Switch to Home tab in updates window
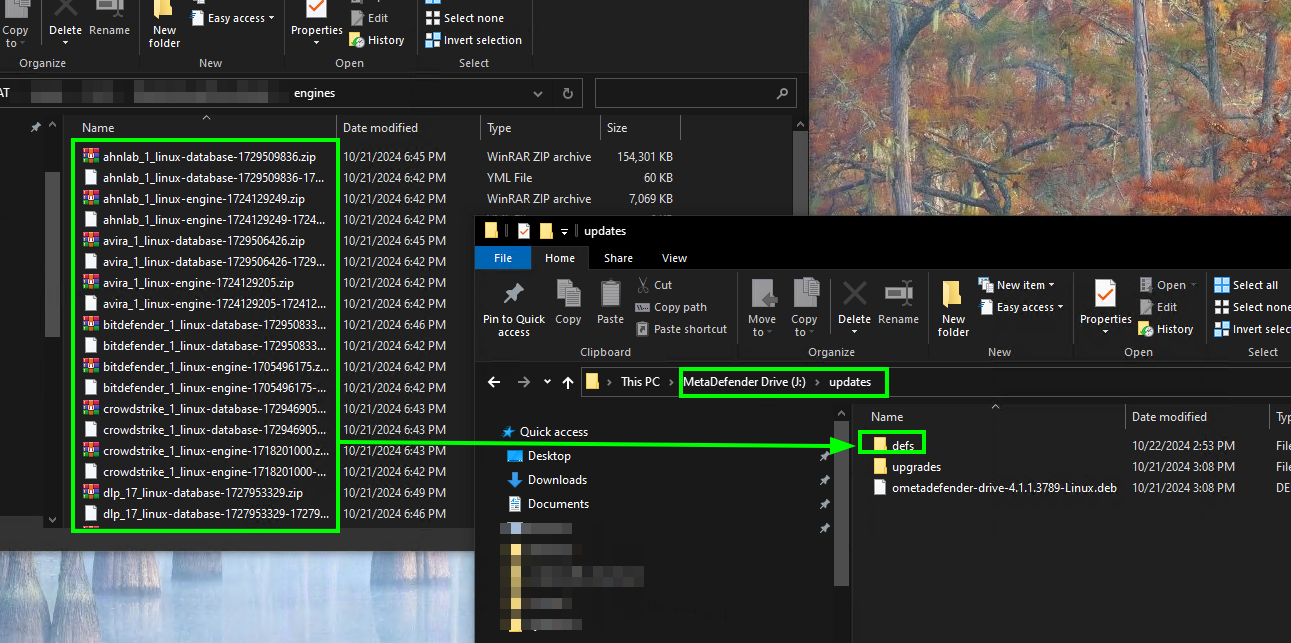Screen dimensions: 1291x643 pos(560,258)
